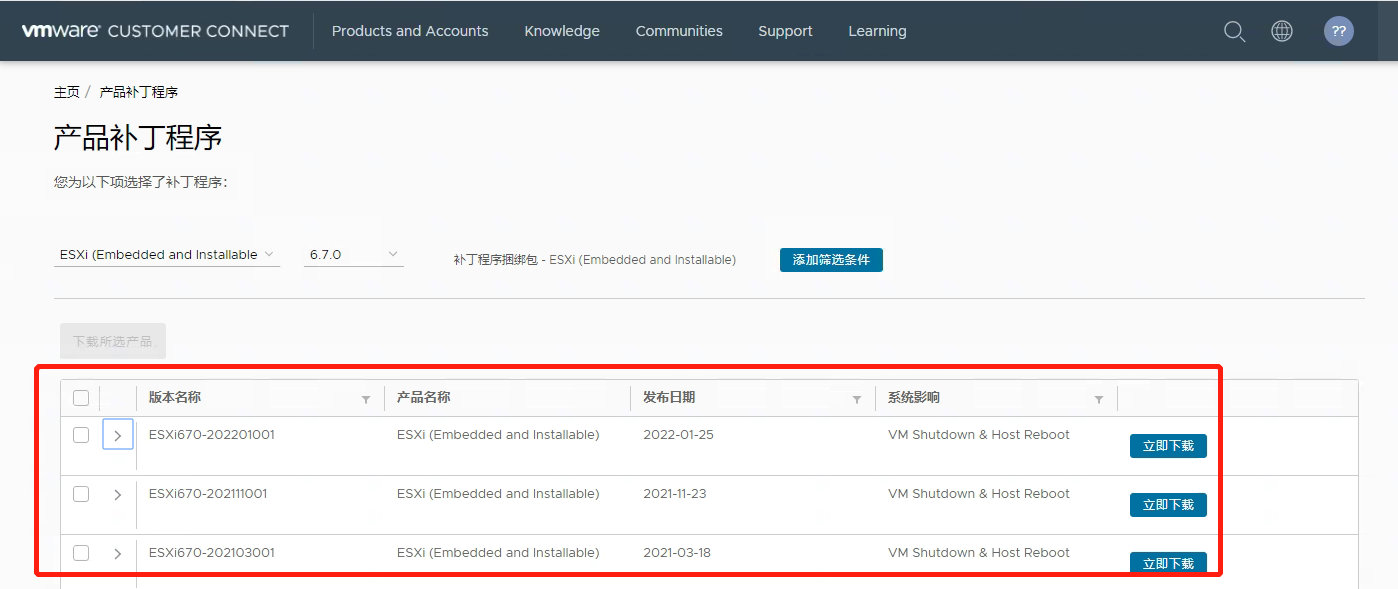Filter the 发布日期 column

click(x=857, y=399)
